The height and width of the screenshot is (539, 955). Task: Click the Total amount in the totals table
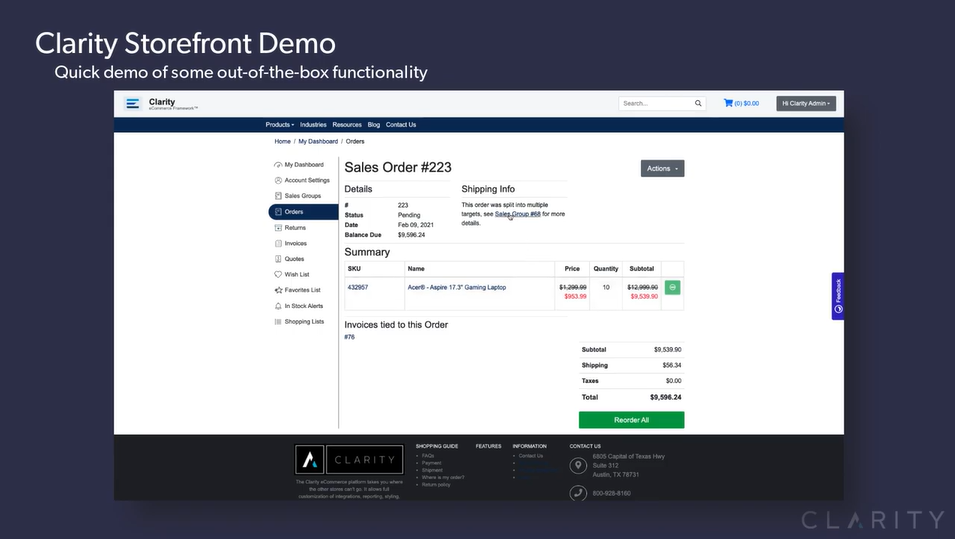click(x=666, y=397)
